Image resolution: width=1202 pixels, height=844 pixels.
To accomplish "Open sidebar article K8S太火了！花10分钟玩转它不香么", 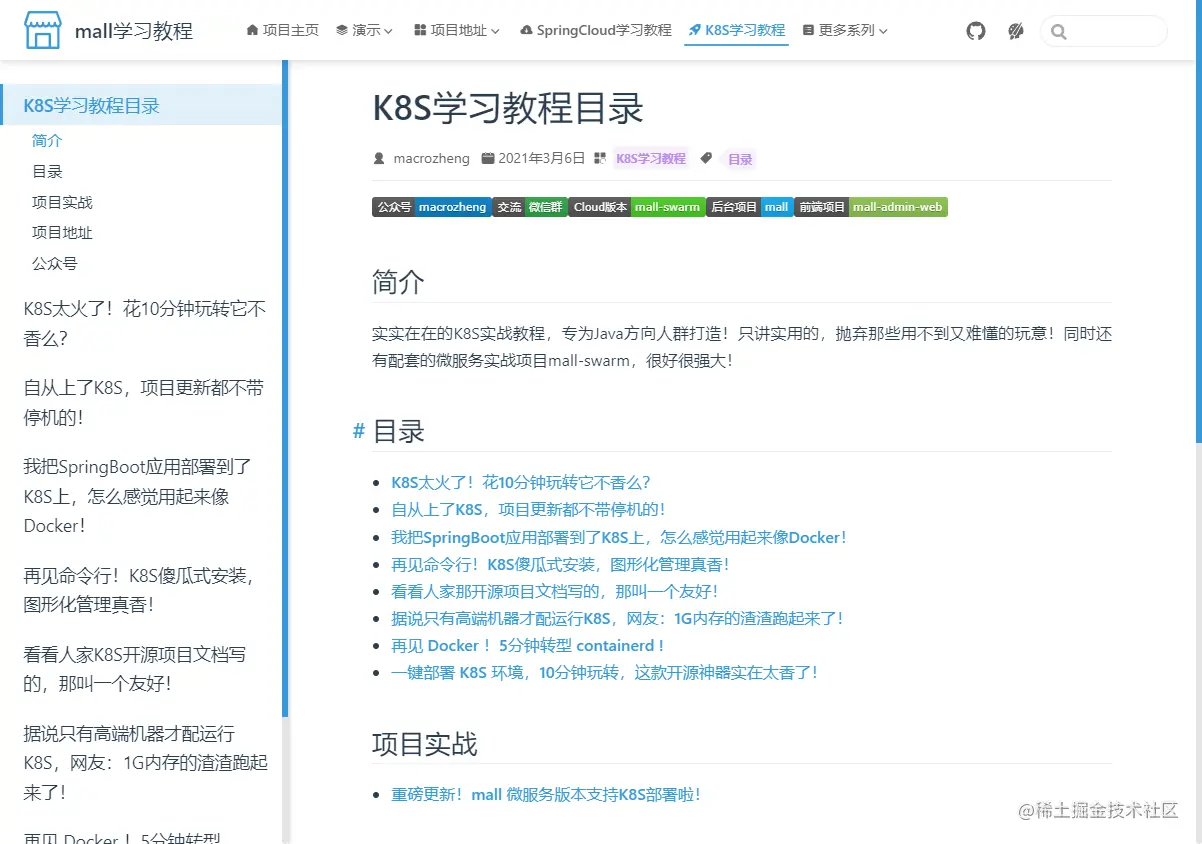I will click(x=145, y=323).
